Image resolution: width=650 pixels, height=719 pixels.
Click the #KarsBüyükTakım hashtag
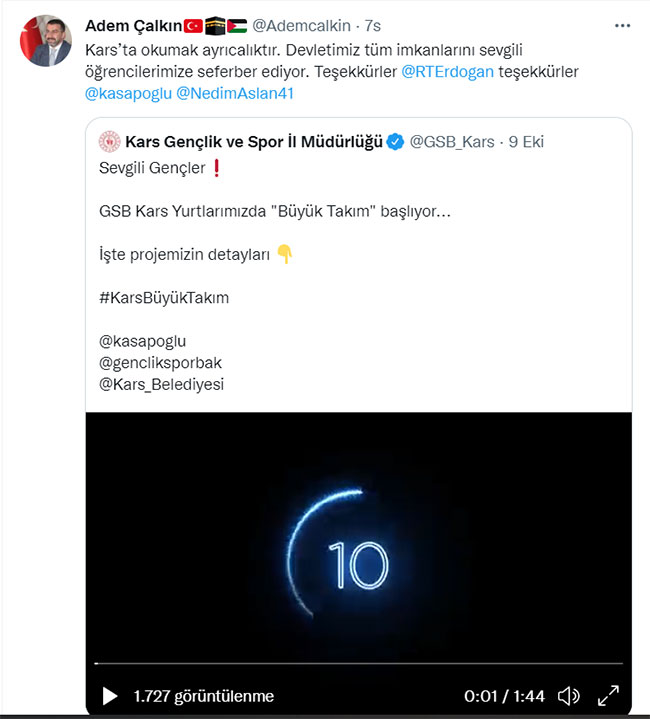coord(164,297)
